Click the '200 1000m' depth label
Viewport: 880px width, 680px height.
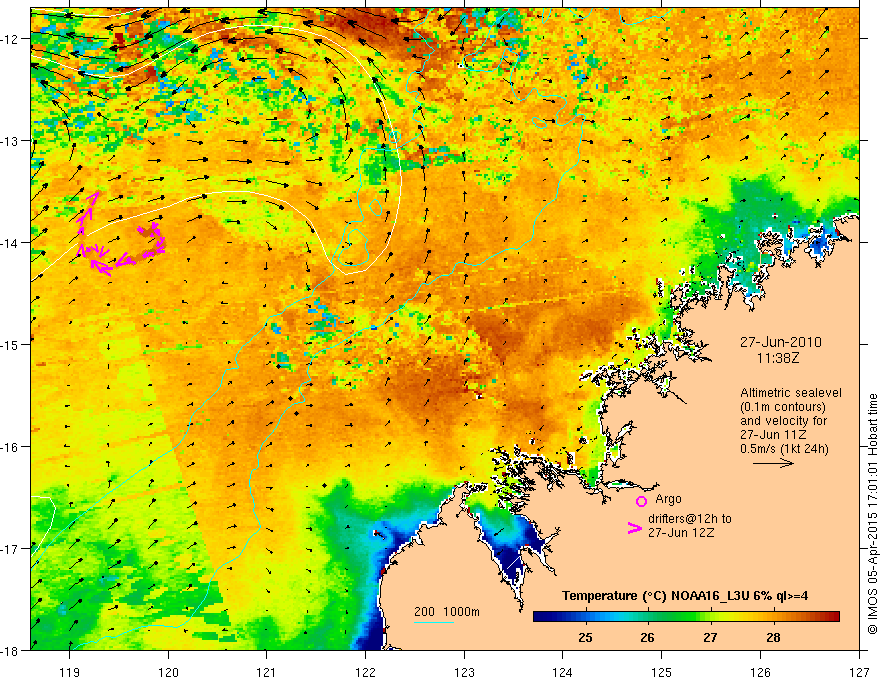[447, 612]
